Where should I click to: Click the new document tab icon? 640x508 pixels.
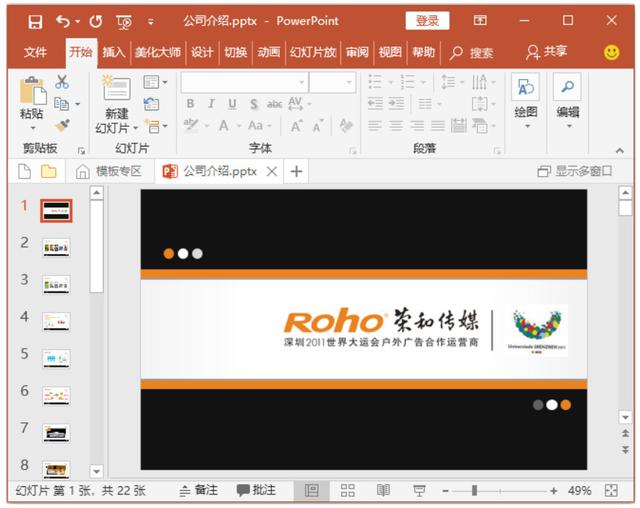point(24,171)
